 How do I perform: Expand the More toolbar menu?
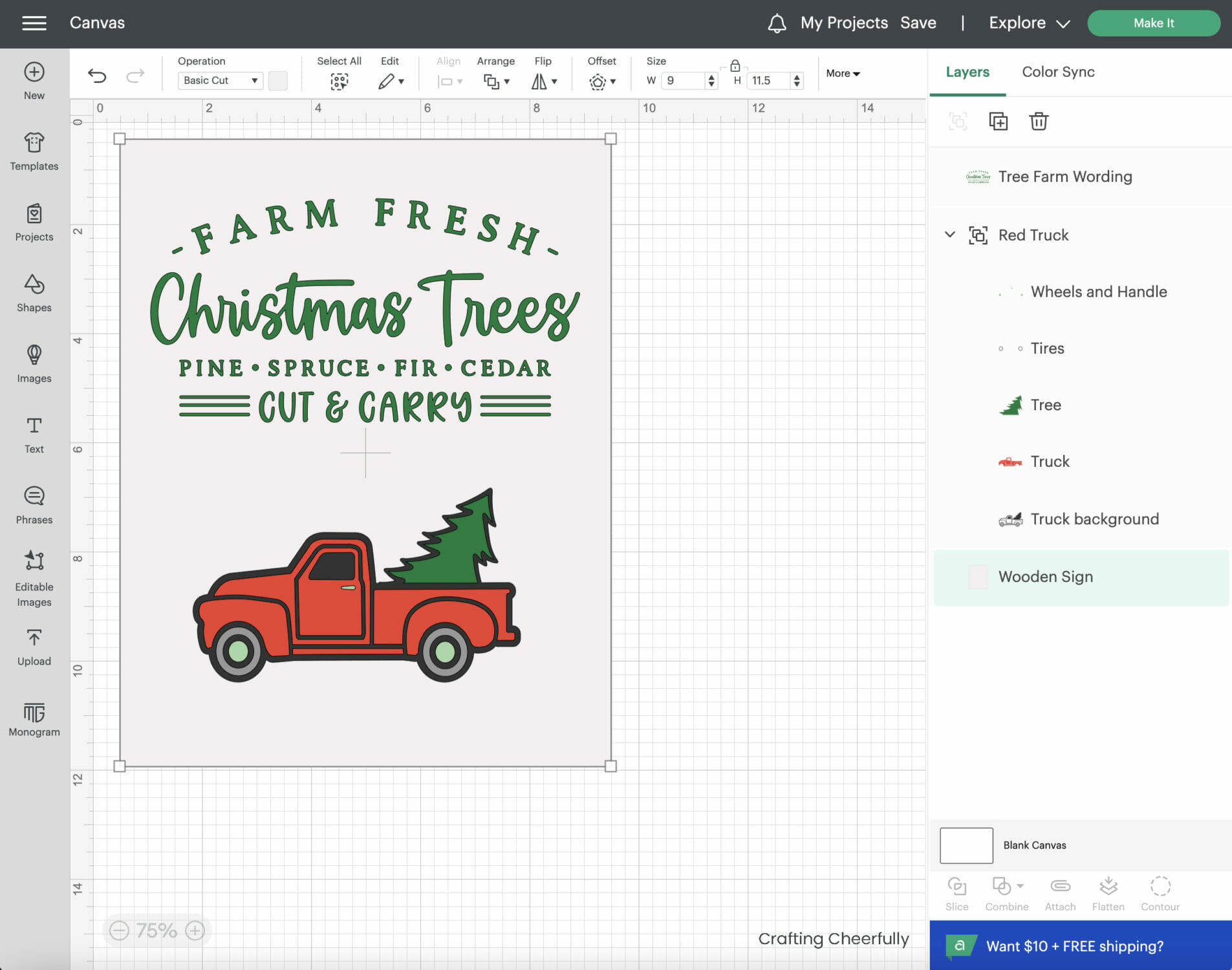point(842,74)
